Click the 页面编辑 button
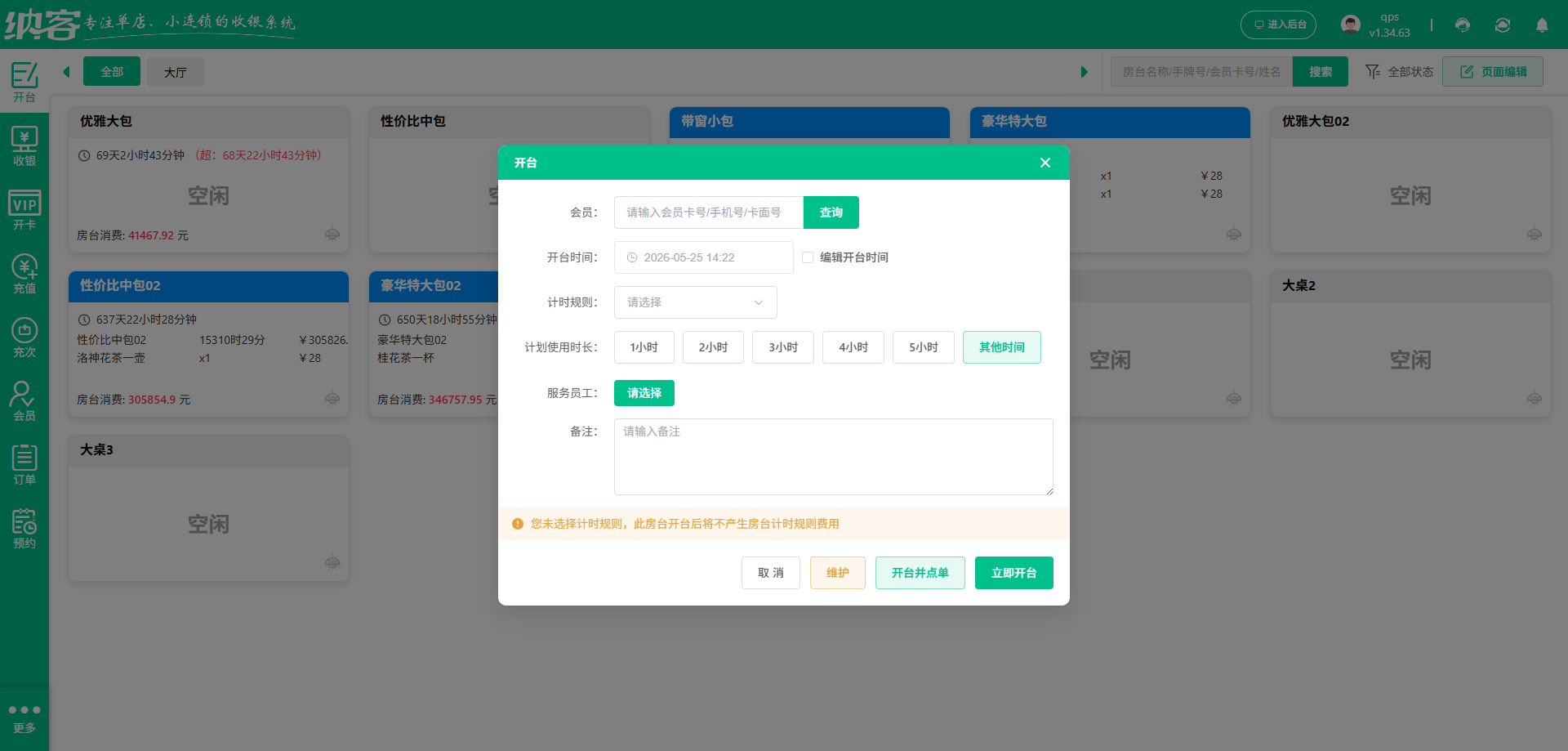Image resolution: width=1568 pixels, height=751 pixels. point(1493,72)
